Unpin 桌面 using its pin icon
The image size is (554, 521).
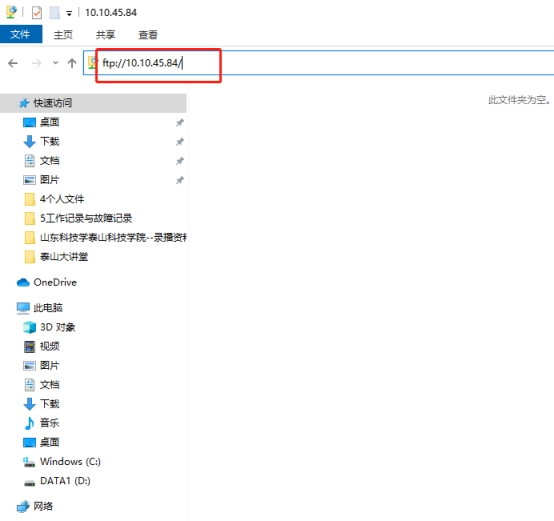(x=180, y=123)
